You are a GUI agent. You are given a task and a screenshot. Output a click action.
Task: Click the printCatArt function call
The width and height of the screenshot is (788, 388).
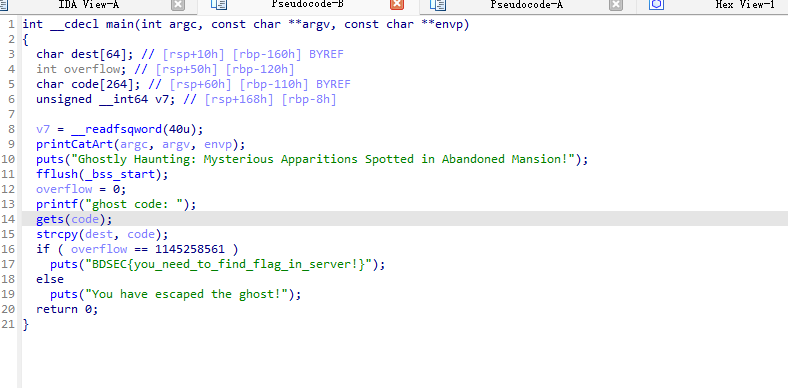(x=74, y=145)
